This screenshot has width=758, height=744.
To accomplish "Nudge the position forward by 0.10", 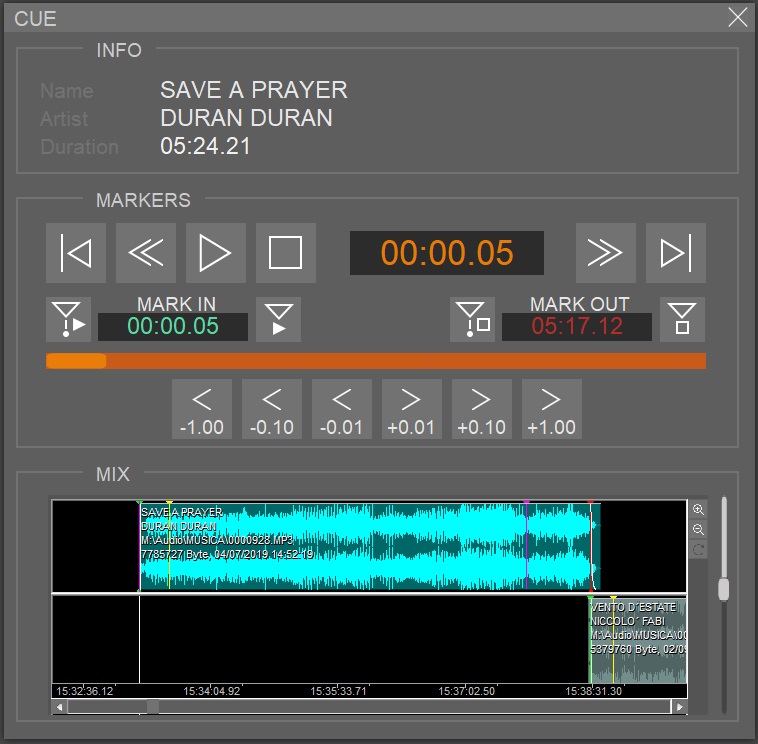I will pos(482,409).
